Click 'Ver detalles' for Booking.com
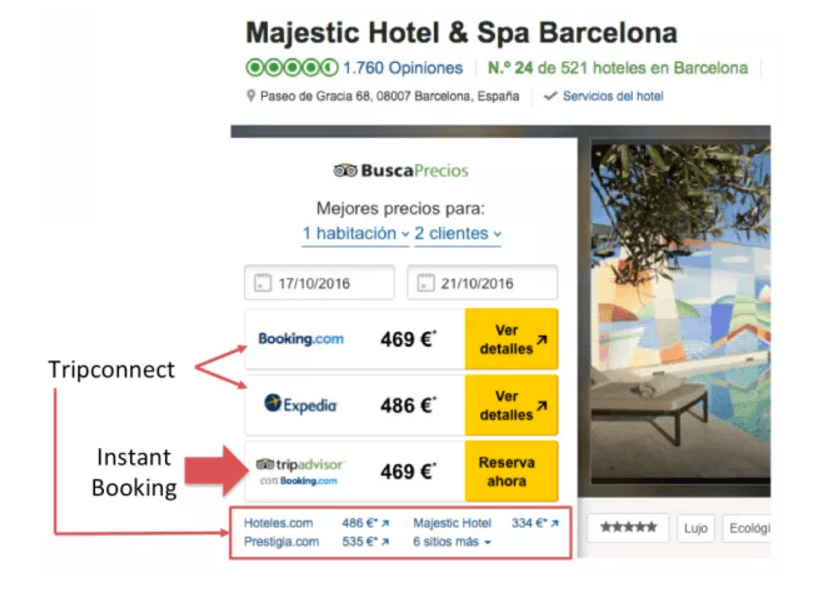813x589 pixels. pos(512,339)
